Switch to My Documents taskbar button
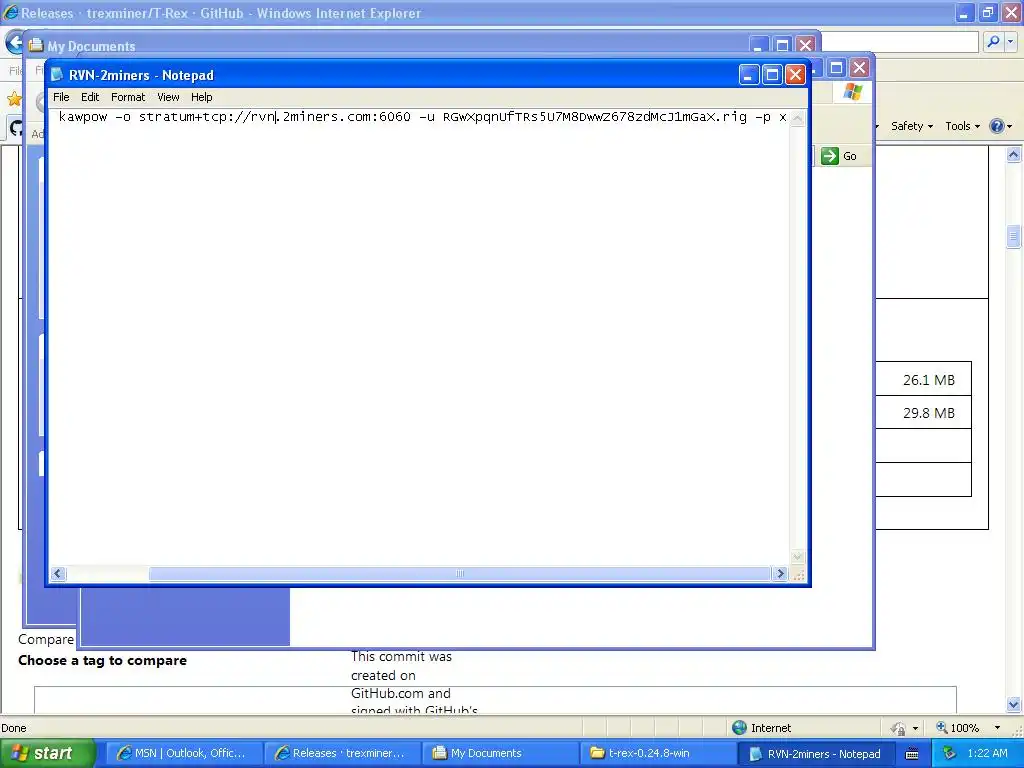This screenshot has height=768, width=1024. tap(500, 753)
